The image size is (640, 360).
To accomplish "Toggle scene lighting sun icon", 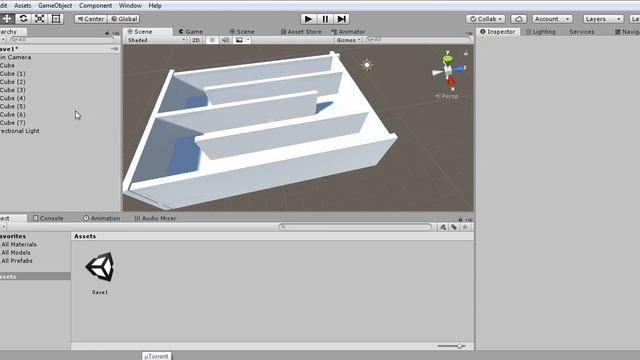I will [x=212, y=40].
